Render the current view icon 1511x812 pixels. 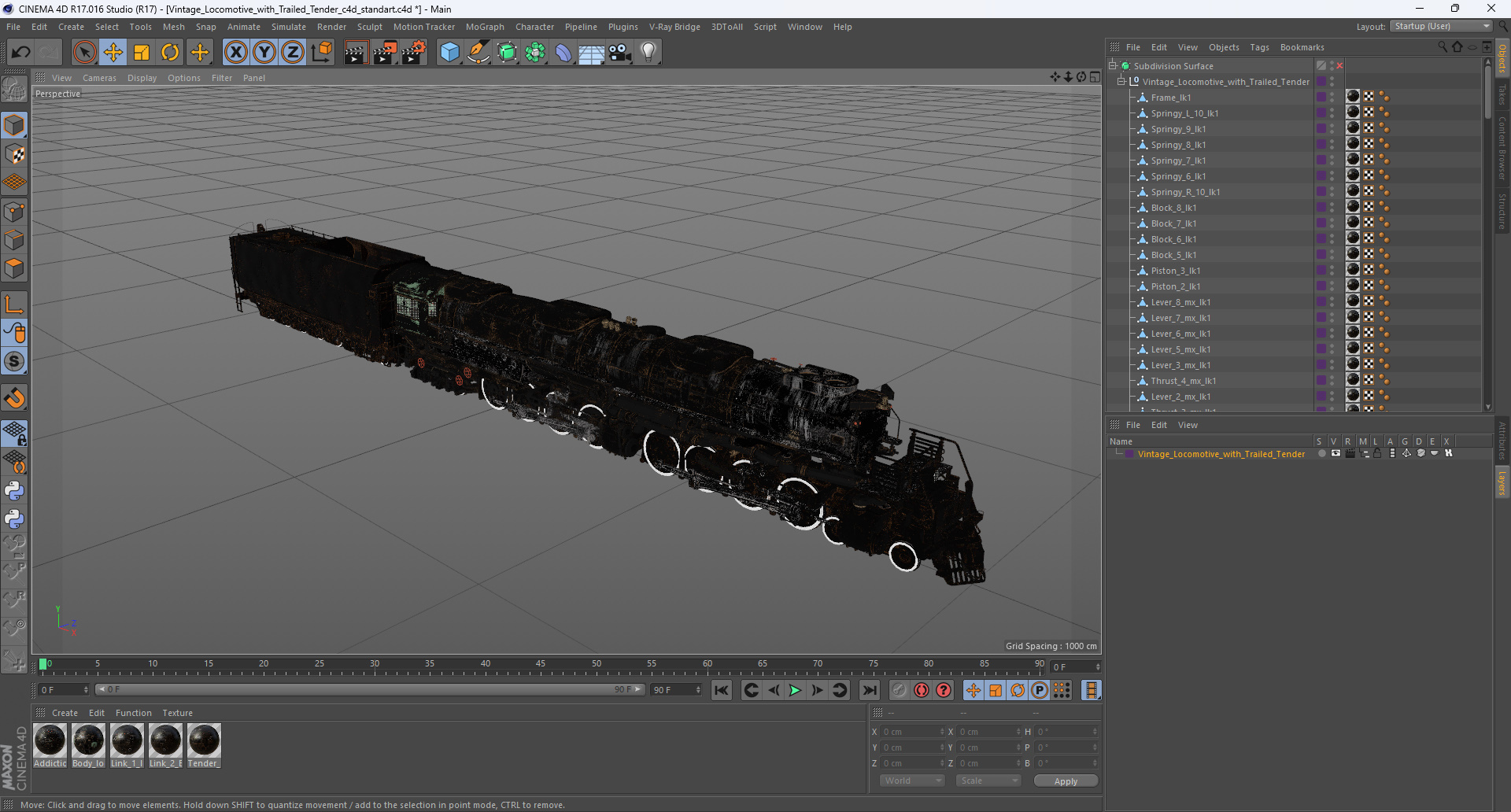[356, 53]
